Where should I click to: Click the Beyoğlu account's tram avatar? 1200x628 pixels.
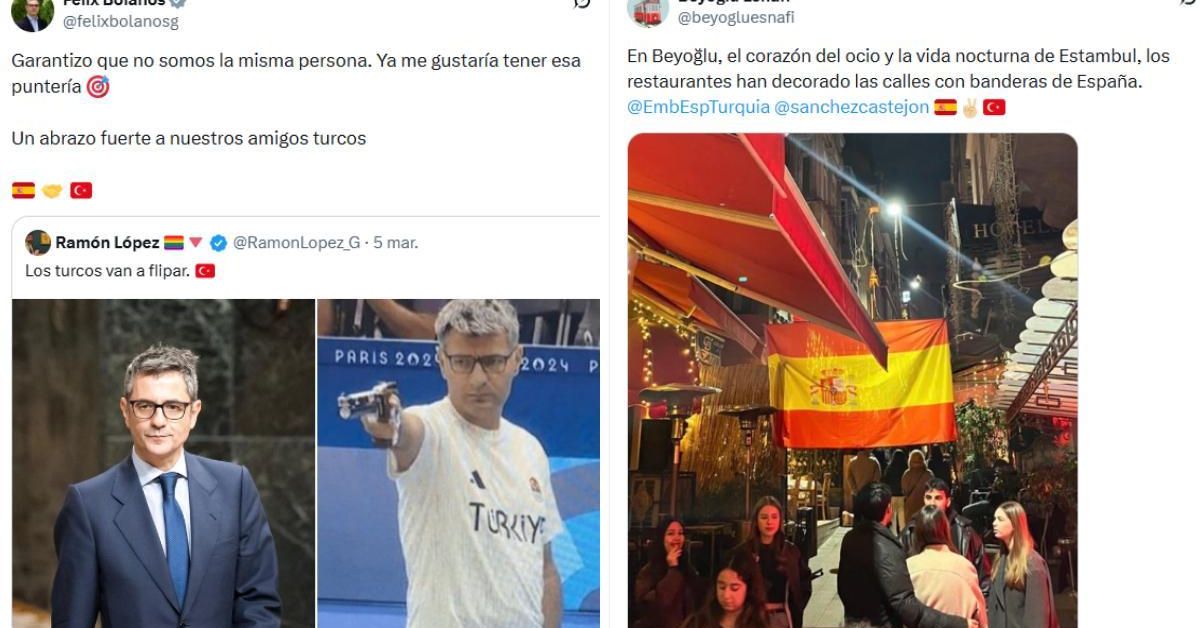[x=648, y=10]
